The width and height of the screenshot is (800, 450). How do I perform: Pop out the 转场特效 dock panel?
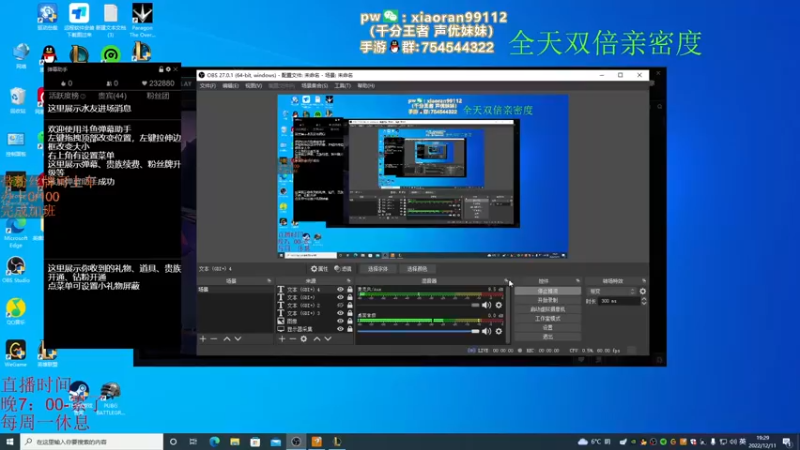pos(644,281)
